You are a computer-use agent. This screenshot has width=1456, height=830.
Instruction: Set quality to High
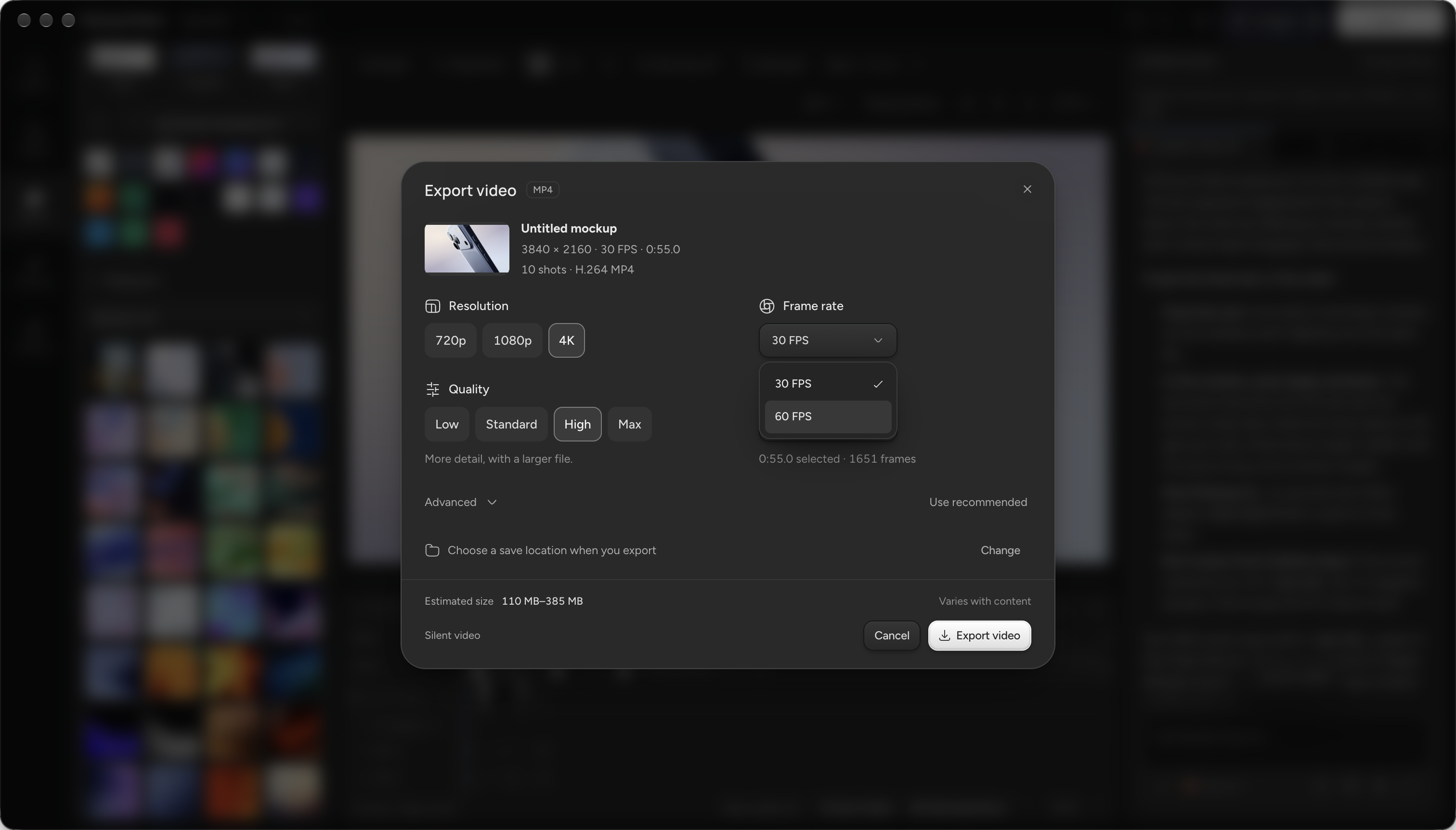577,424
